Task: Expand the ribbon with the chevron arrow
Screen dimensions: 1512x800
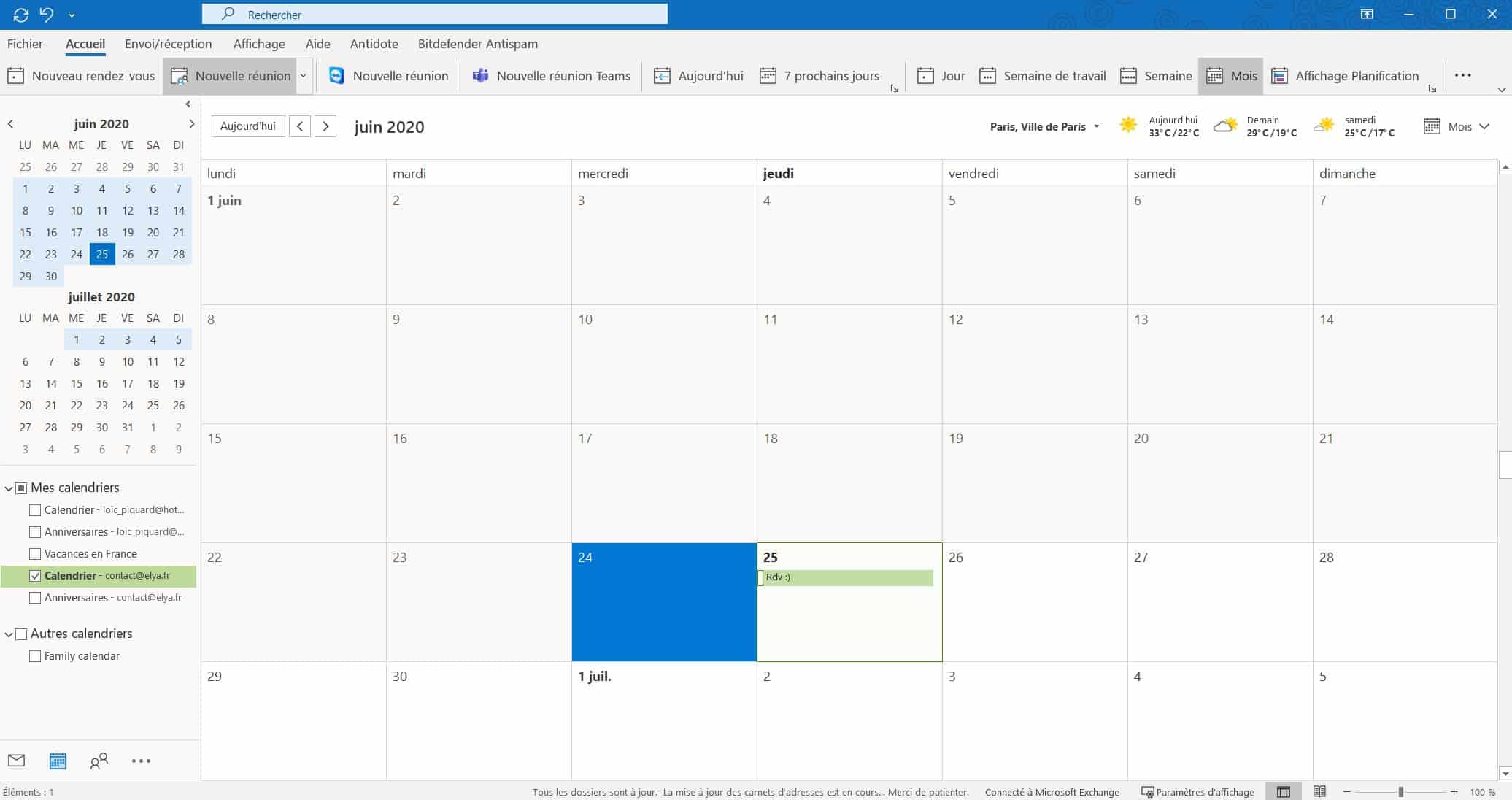Action: click(x=1501, y=90)
